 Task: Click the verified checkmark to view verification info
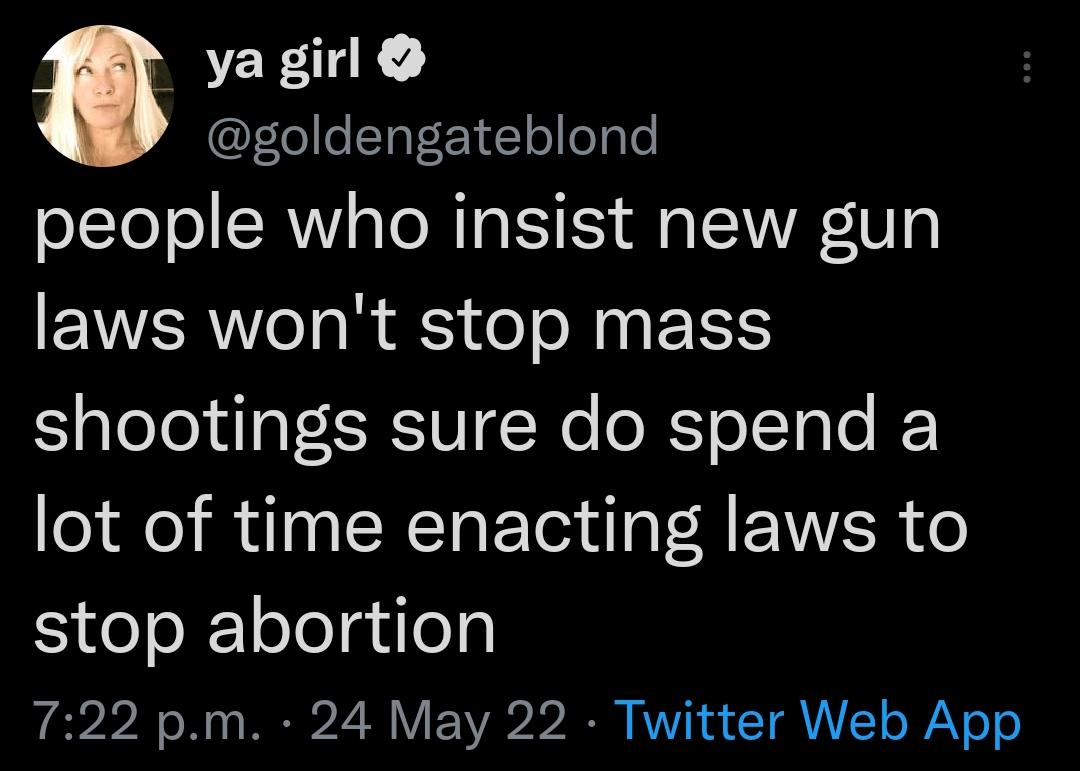(x=399, y=57)
